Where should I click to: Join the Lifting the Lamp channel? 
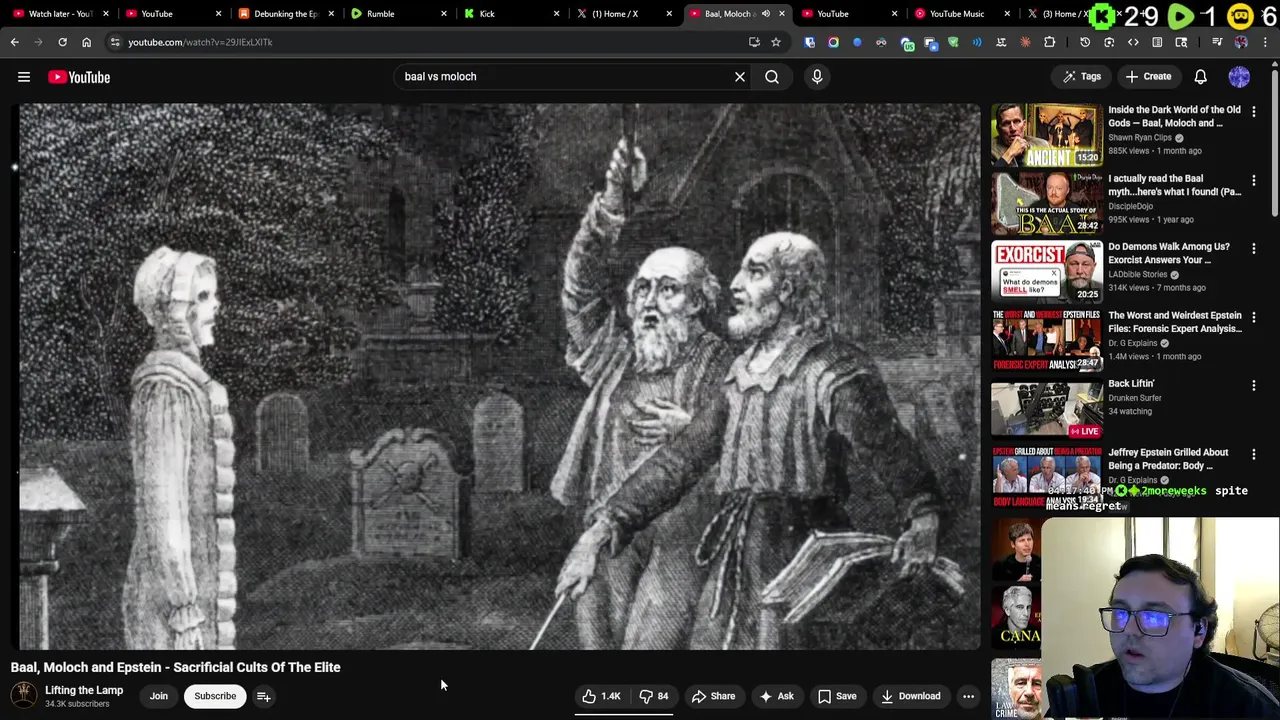159,696
